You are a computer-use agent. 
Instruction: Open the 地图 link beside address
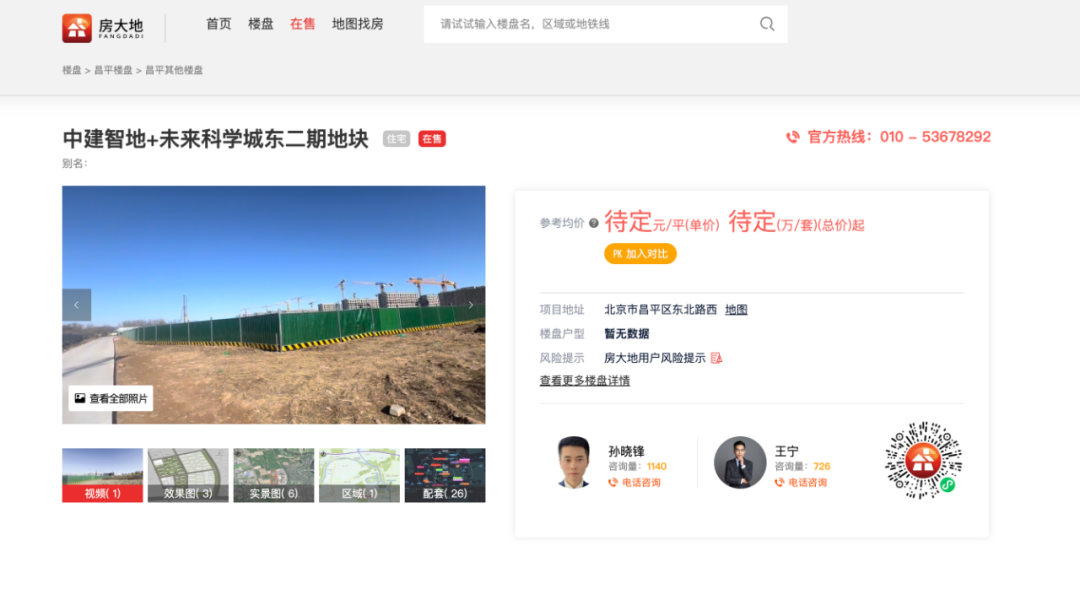(x=736, y=310)
